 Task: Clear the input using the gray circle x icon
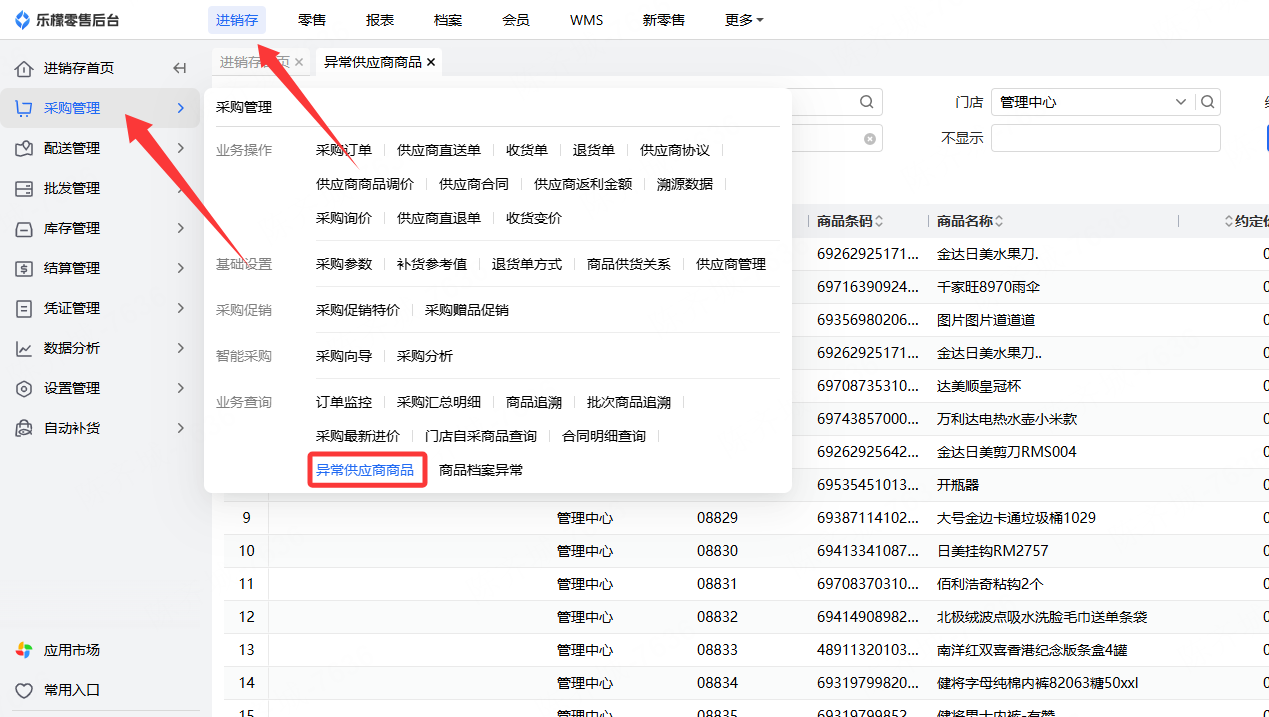[870, 139]
